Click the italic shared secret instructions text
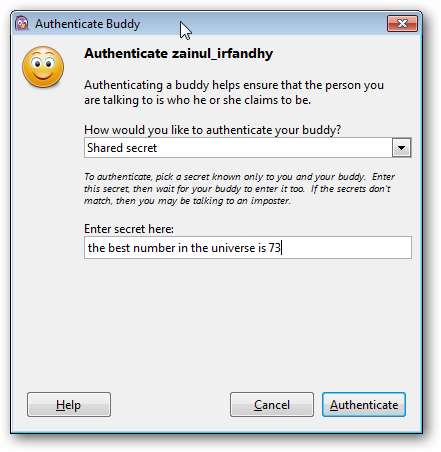The width and height of the screenshot is (441, 452). 239,189
